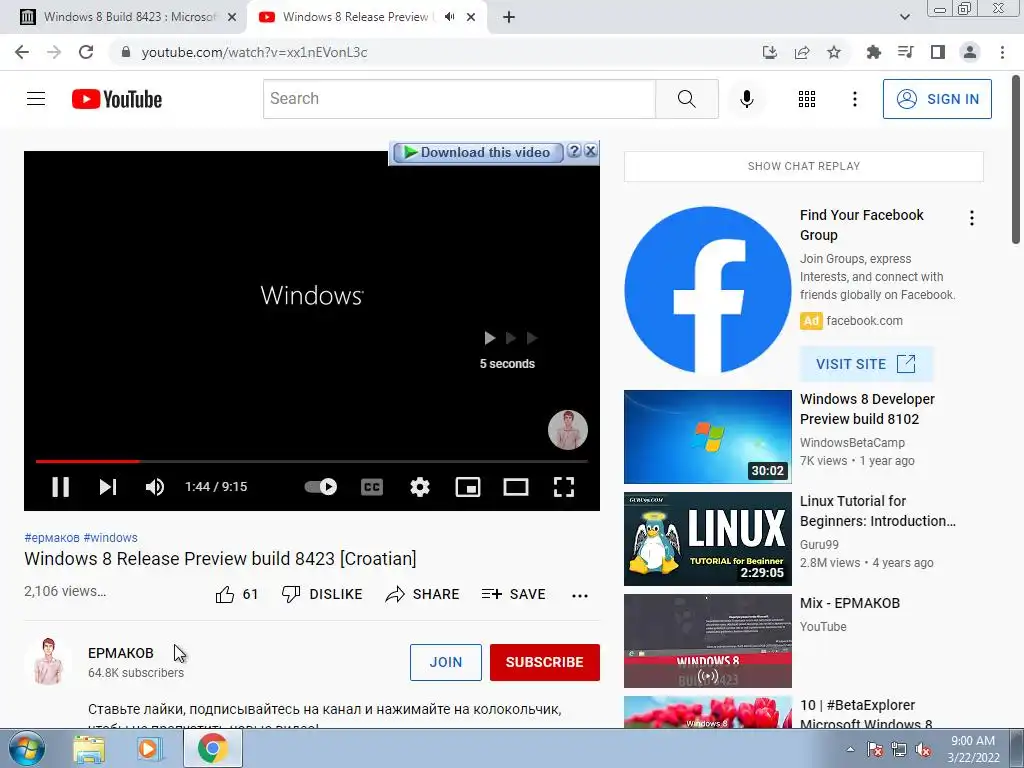This screenshot has width=1024, height=768.
Task: Click the install/download icon in the address bar
Action: [x=770, y=52]
